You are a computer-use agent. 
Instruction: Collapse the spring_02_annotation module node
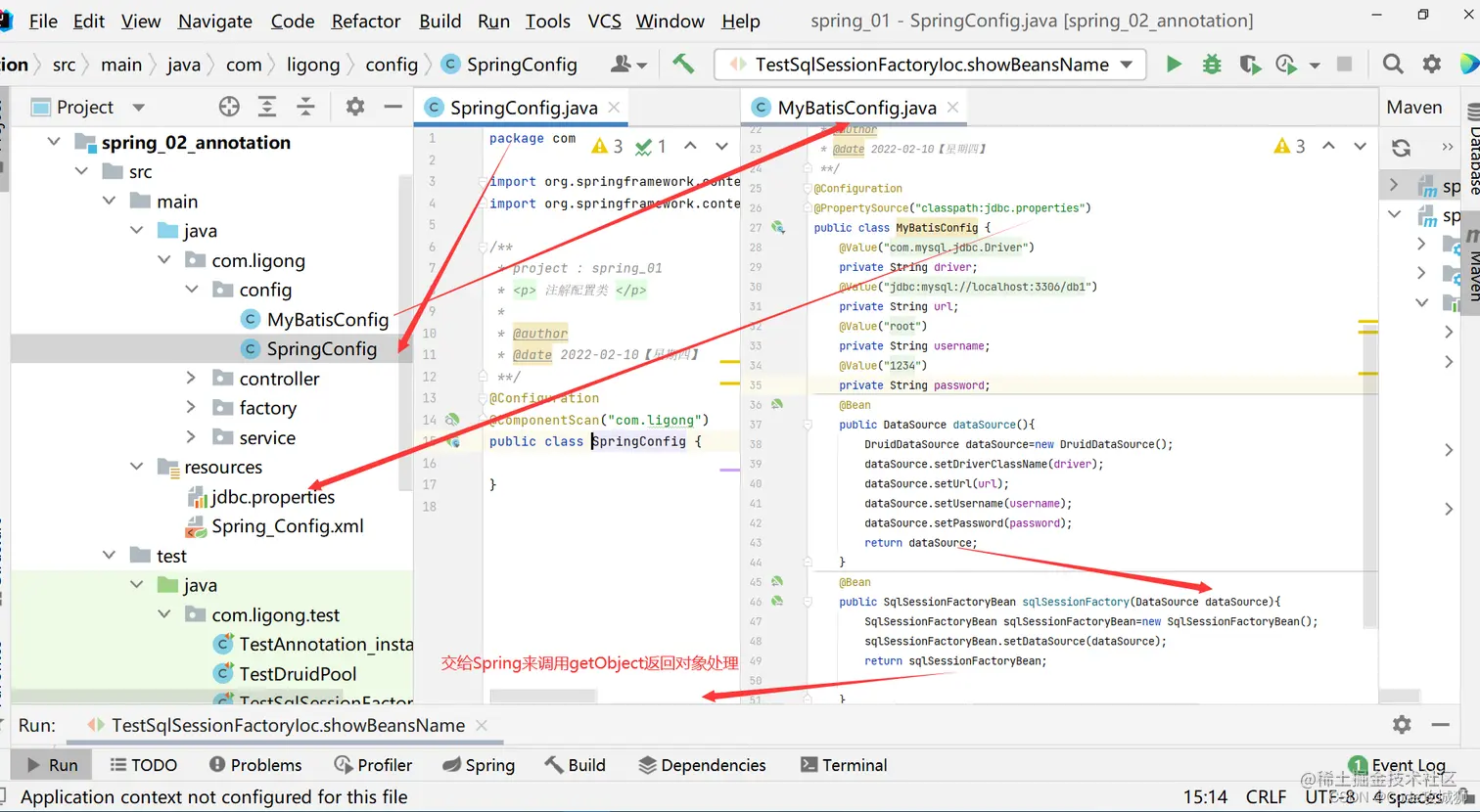(54, 142)
